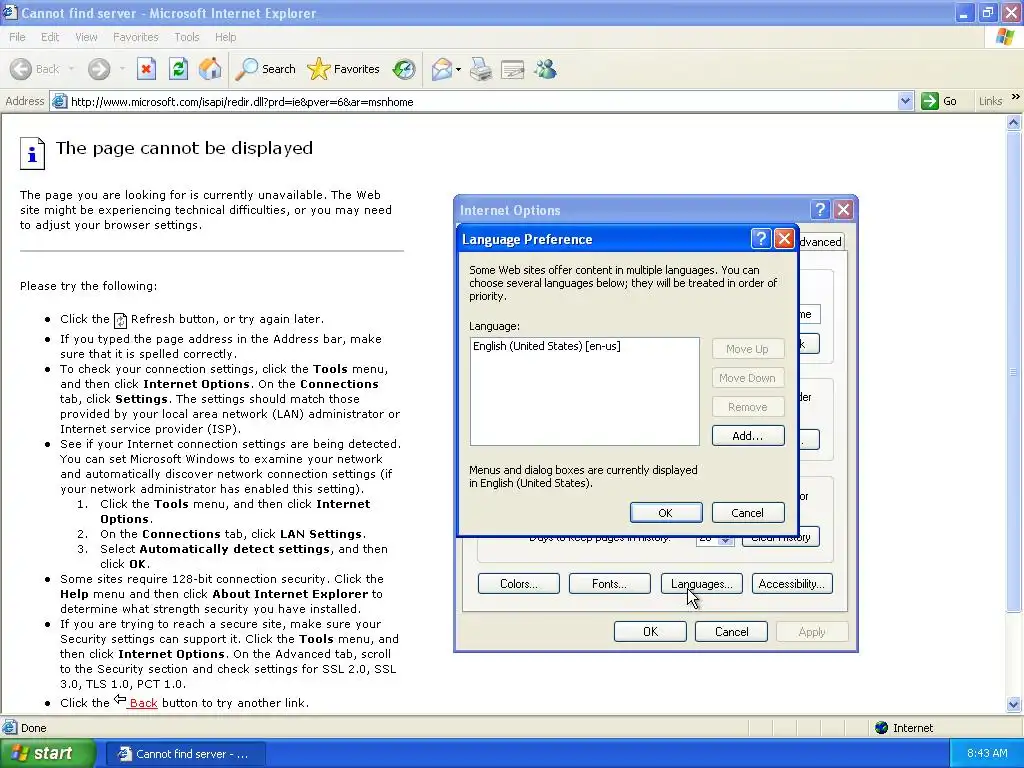Click the Language Preference help question icon
Screen dimensions: 1024x768
click(761, 239)
